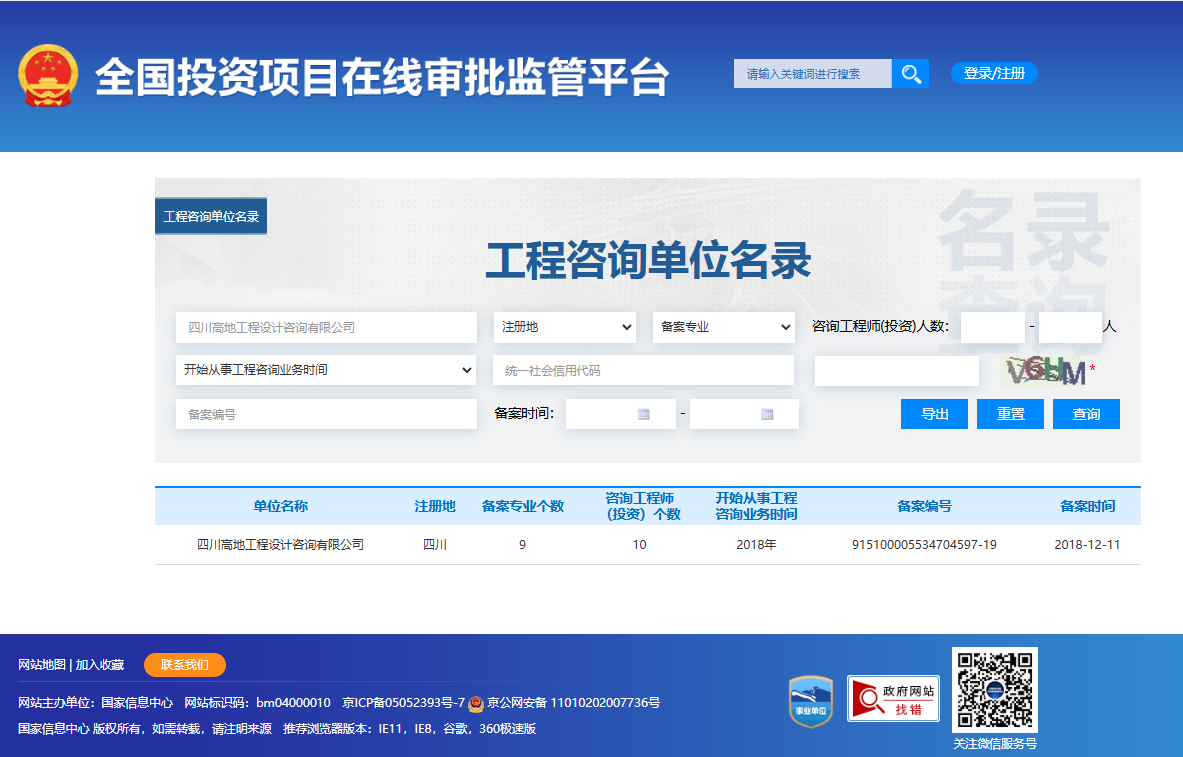Click the 加入收藏 link
1183x757 pixels.
(100, 665)
